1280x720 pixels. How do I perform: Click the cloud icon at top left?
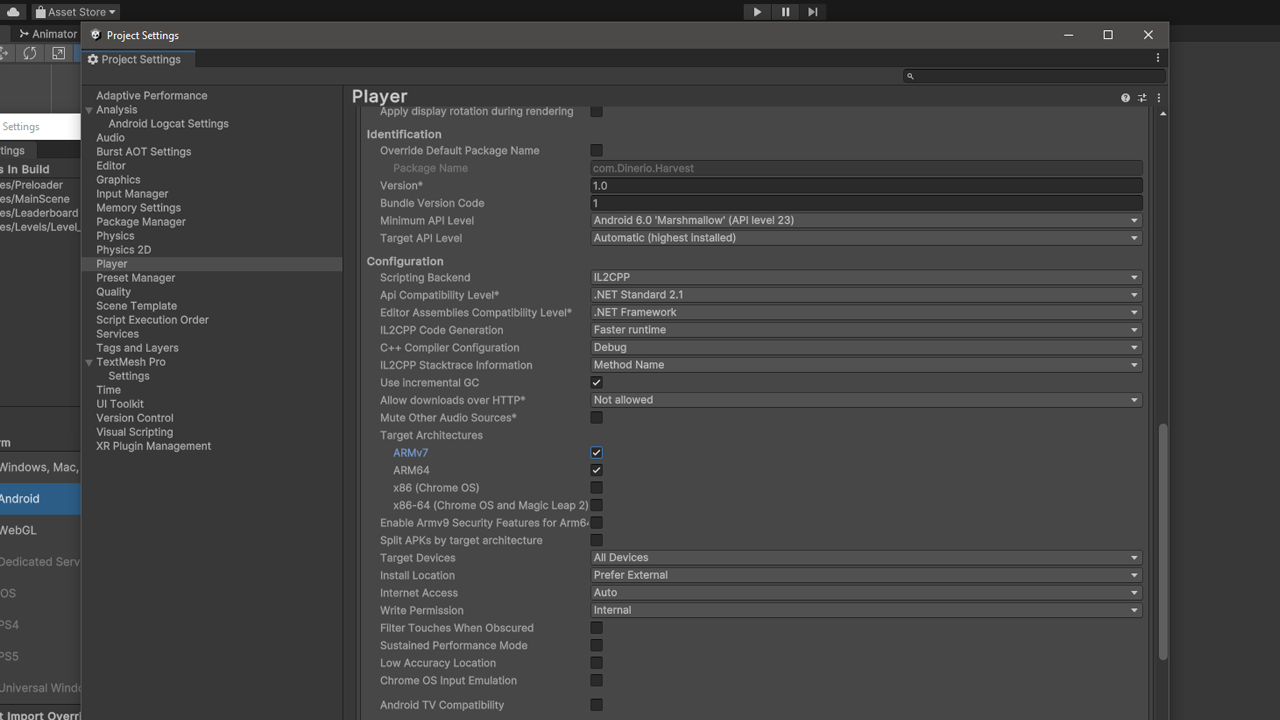[x=13, y=12]
